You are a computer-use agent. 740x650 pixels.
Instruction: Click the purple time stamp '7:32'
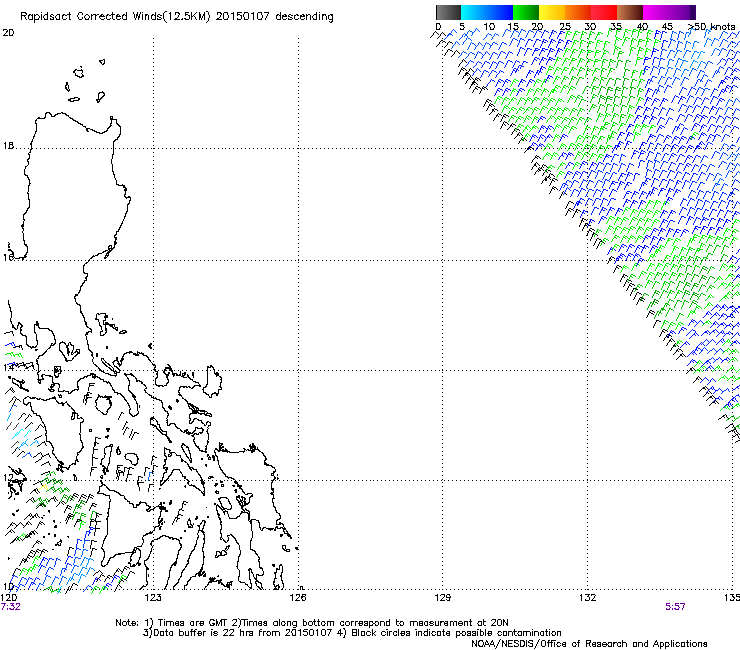(x=10, y=607)
